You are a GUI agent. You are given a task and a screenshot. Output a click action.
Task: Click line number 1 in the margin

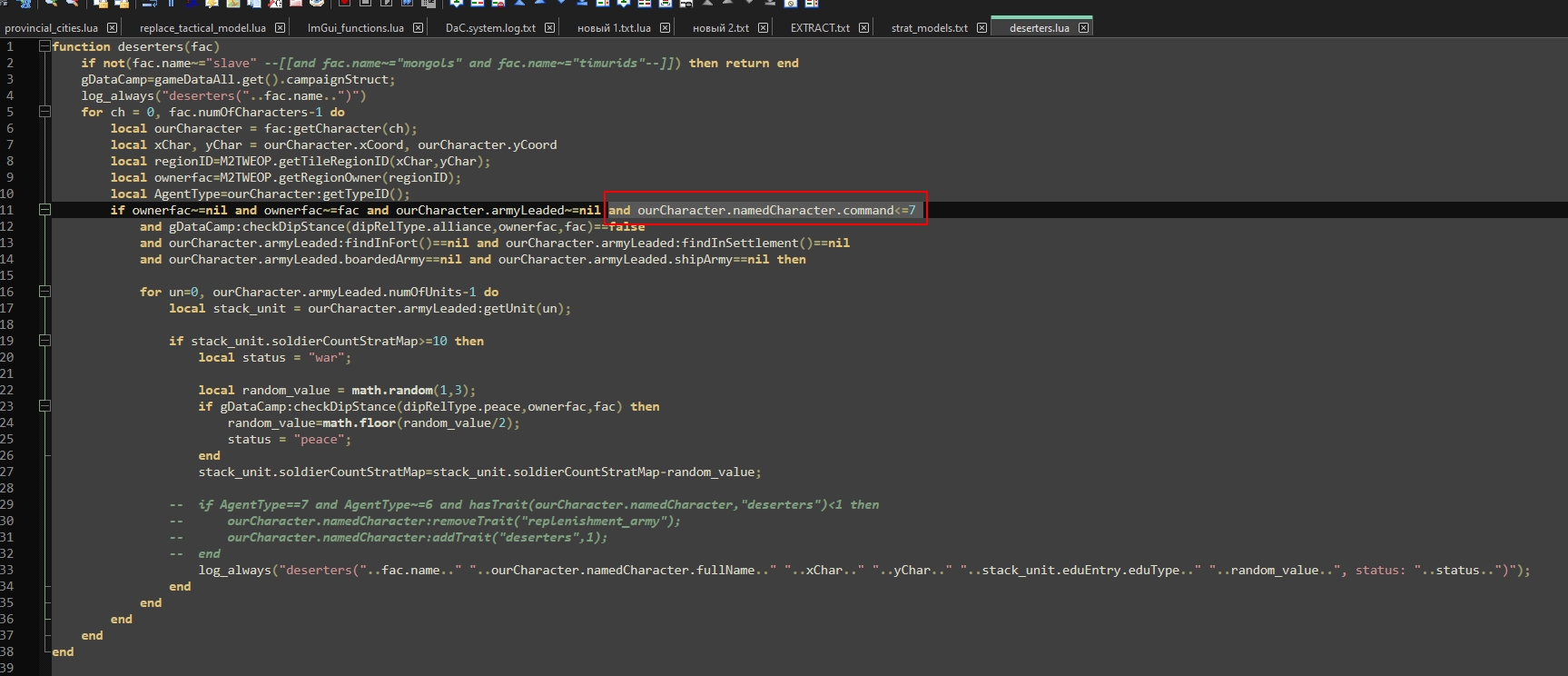[10, 46]
